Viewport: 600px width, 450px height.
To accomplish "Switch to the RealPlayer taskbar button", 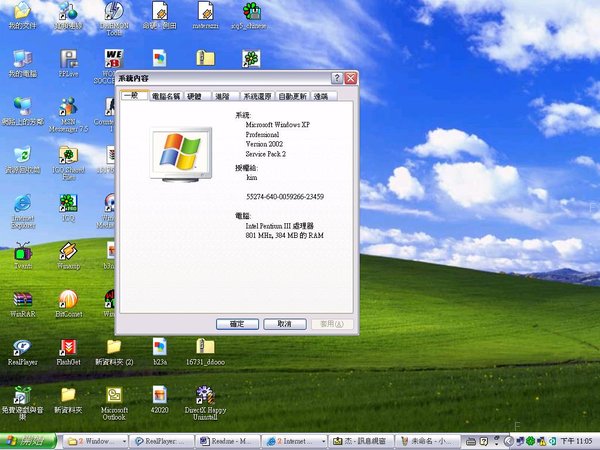I will click(161, 441).
